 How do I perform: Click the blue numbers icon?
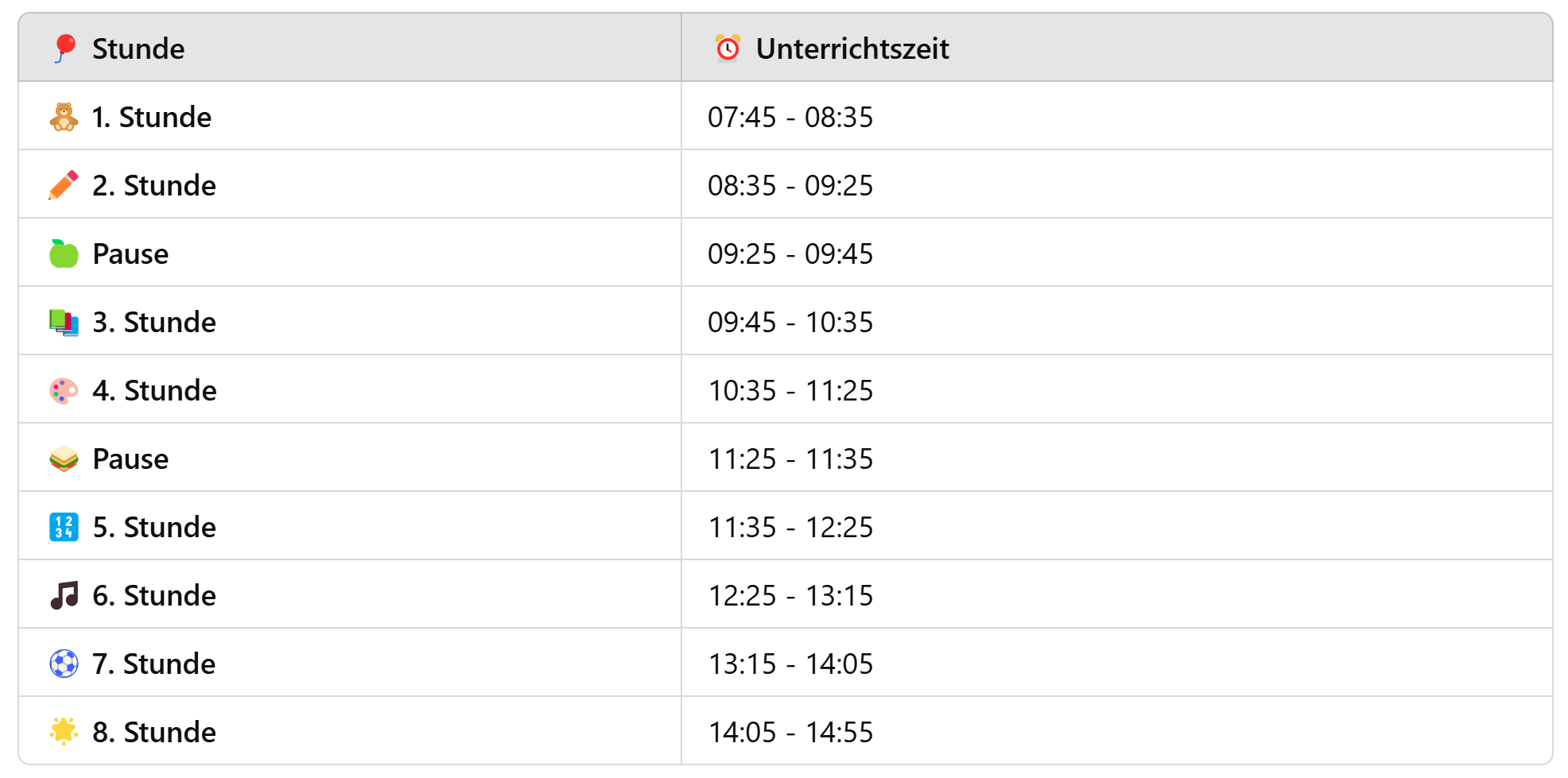[x=64, y=527]
